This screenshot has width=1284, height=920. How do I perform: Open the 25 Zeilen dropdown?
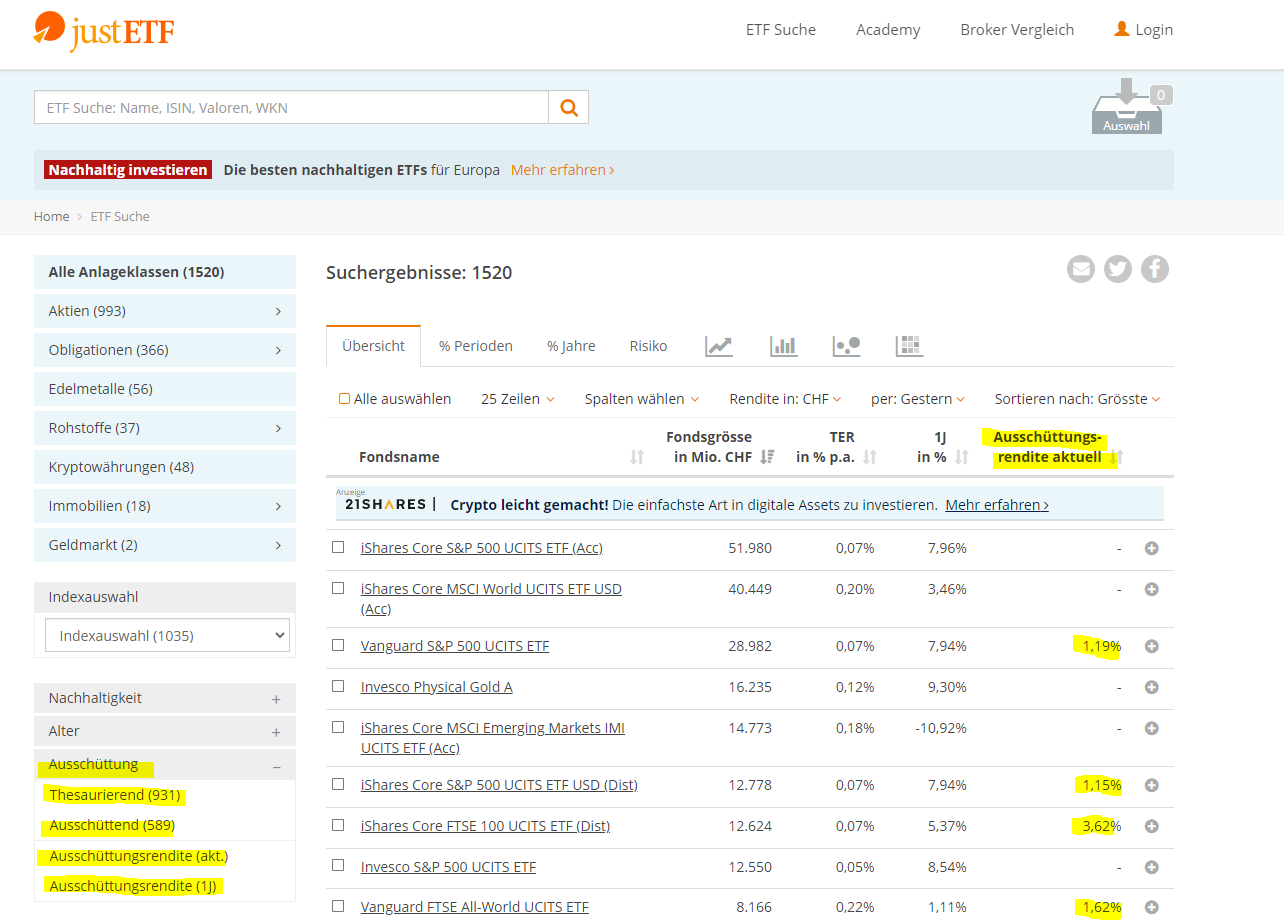point(518,399)
